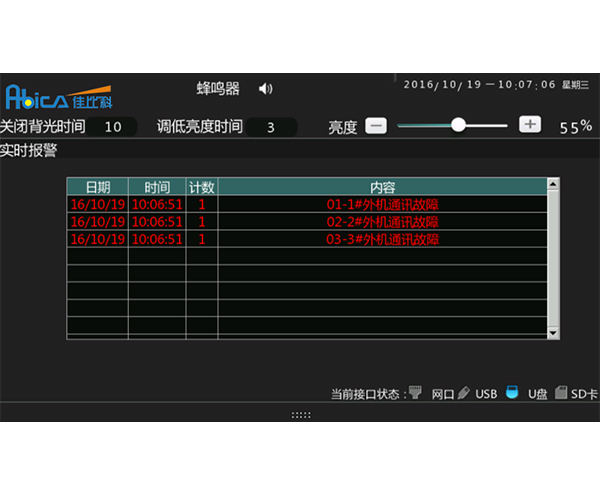Click the 蜂鸣器 label
Image resolution: width=600 pixels, height=495 pixels.
[218, 88]
